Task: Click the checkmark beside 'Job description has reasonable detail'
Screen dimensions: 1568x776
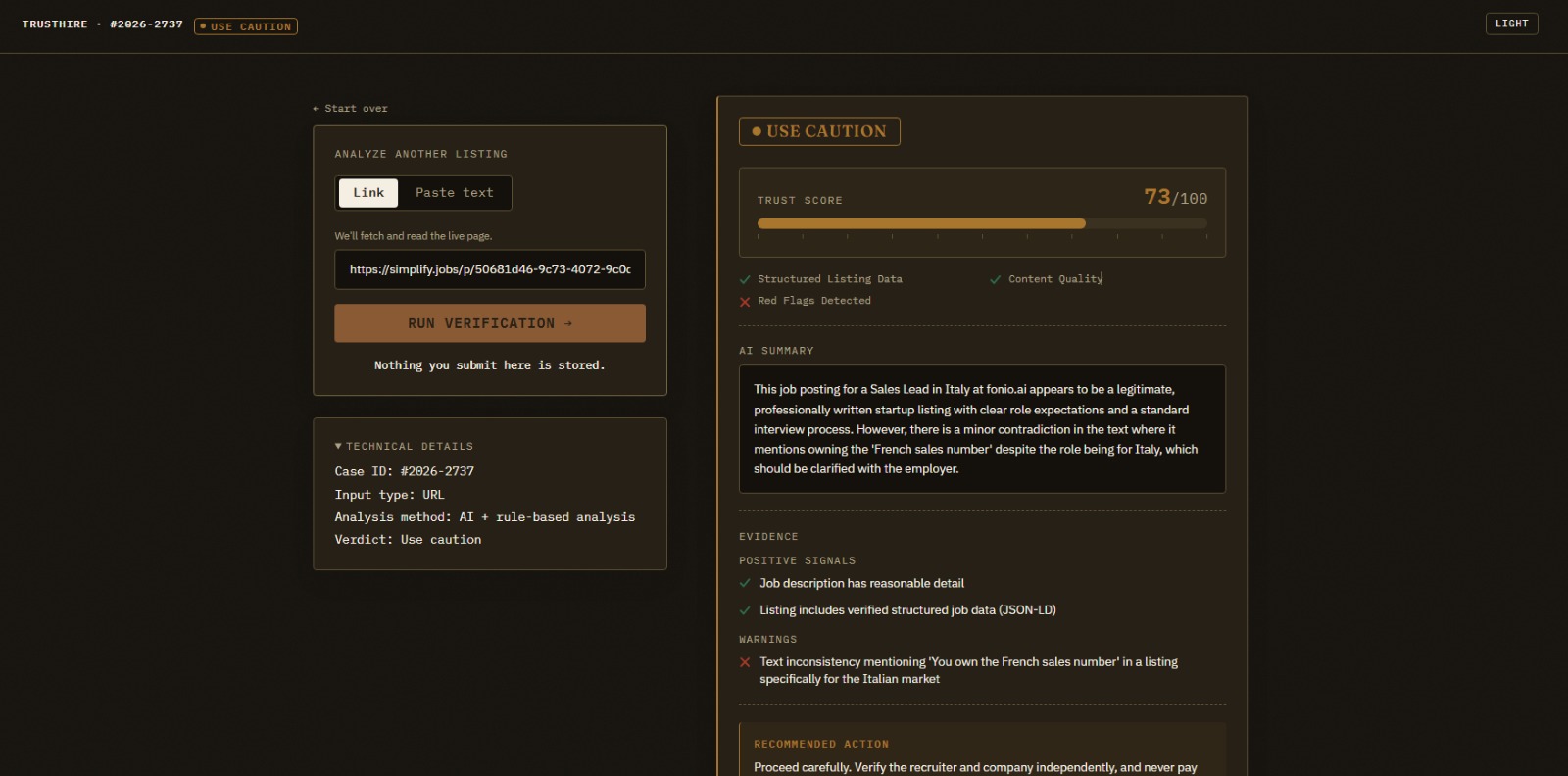Action: point(745,583)
